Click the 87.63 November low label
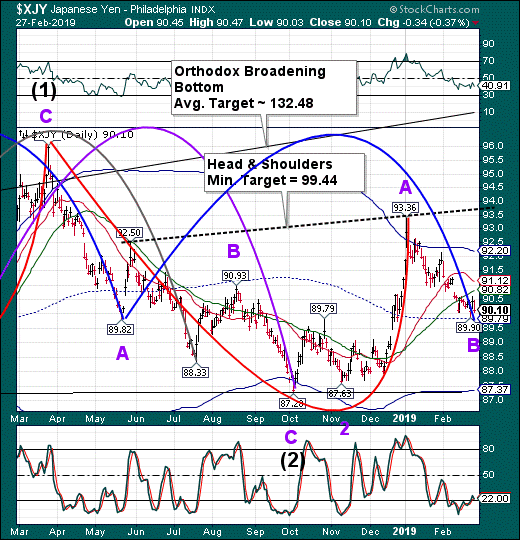 coord(340,394)
